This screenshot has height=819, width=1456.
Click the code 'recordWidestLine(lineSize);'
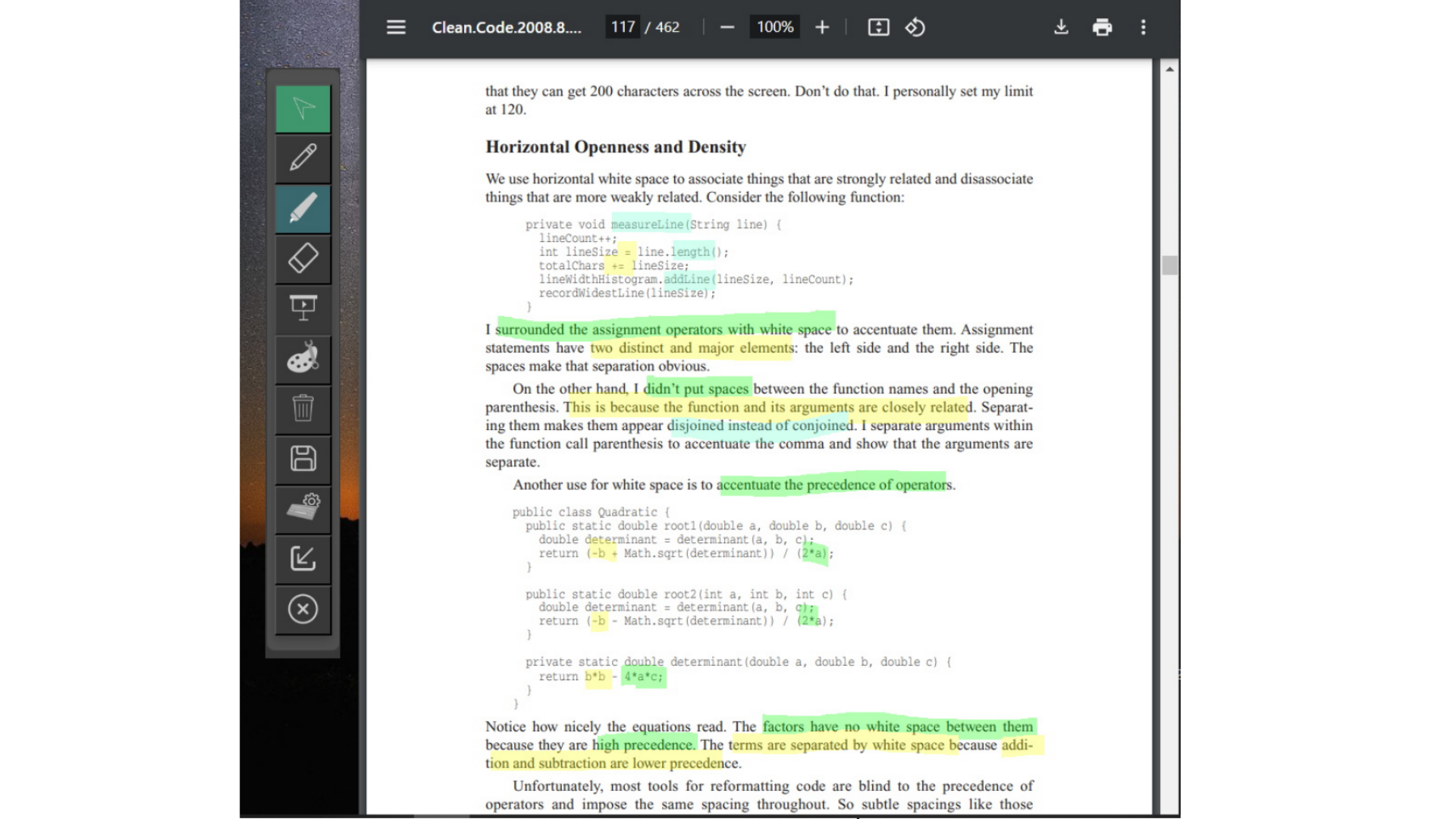[627, 293]
